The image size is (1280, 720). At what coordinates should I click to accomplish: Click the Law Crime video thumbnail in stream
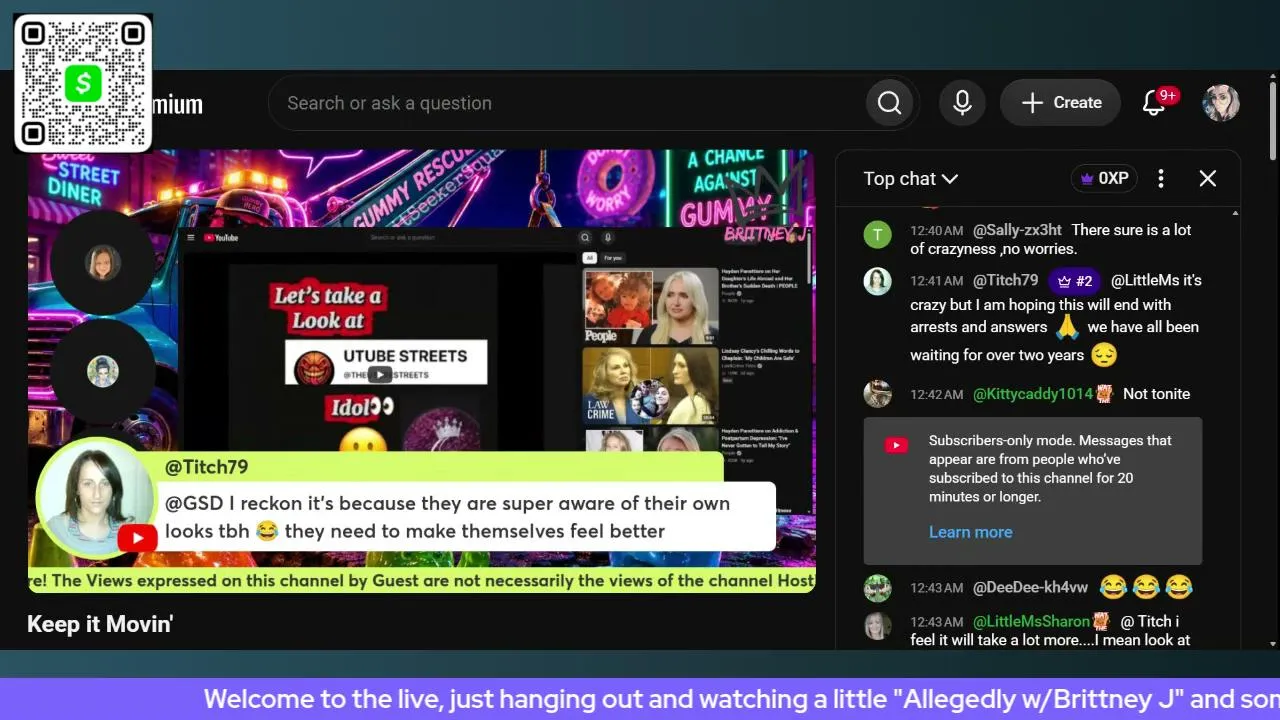651,384
